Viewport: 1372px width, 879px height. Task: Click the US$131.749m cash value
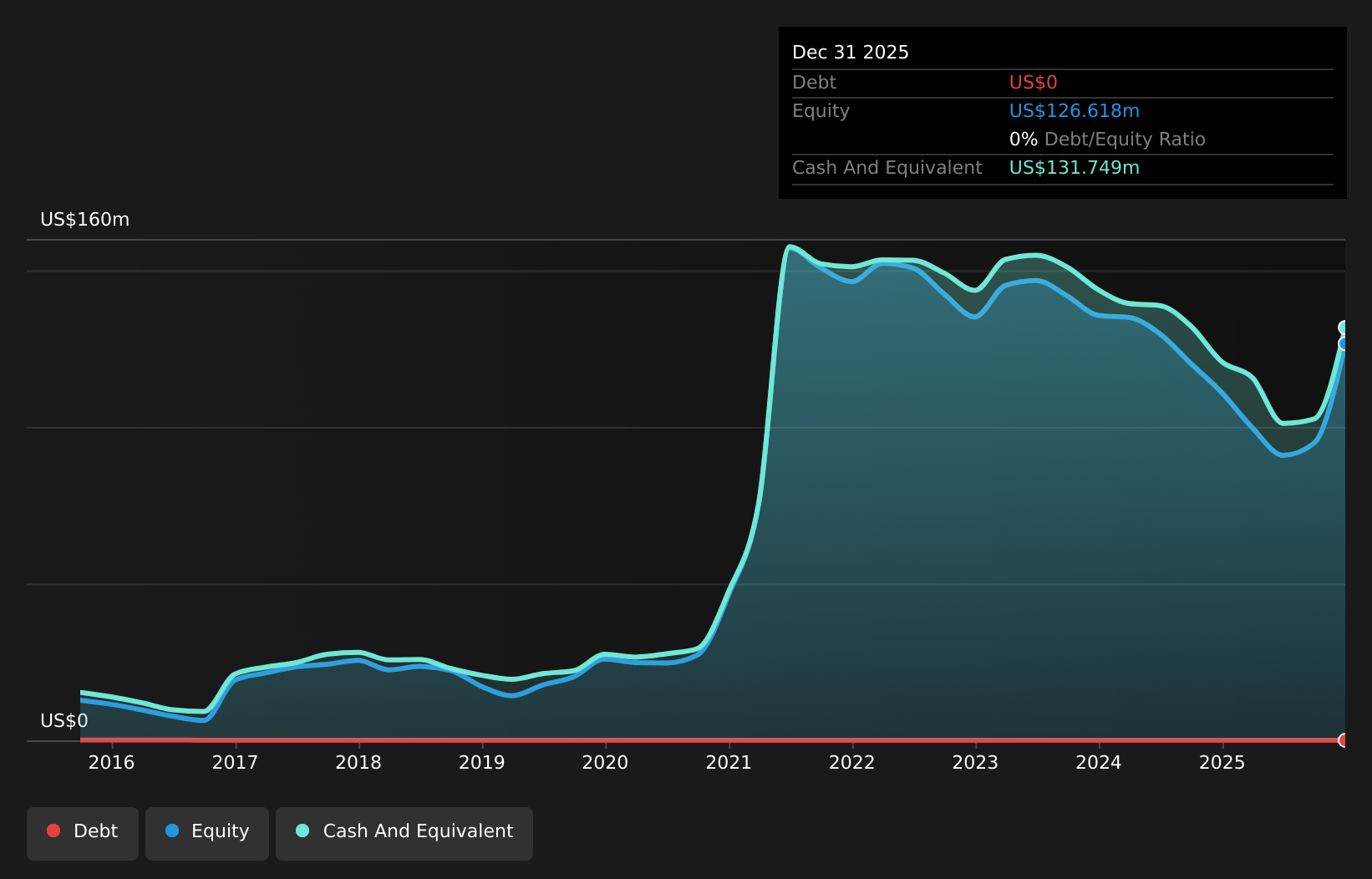[1075, 168]
